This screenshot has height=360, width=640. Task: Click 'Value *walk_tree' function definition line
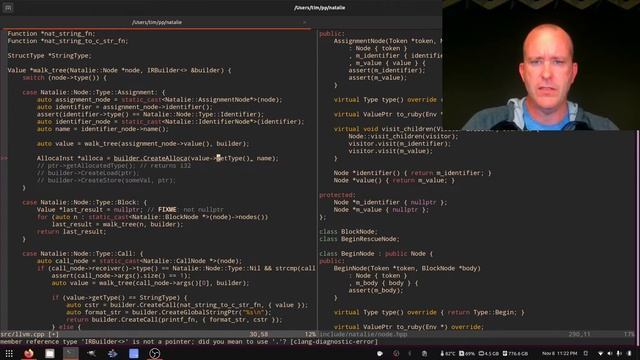pos(119,70)
